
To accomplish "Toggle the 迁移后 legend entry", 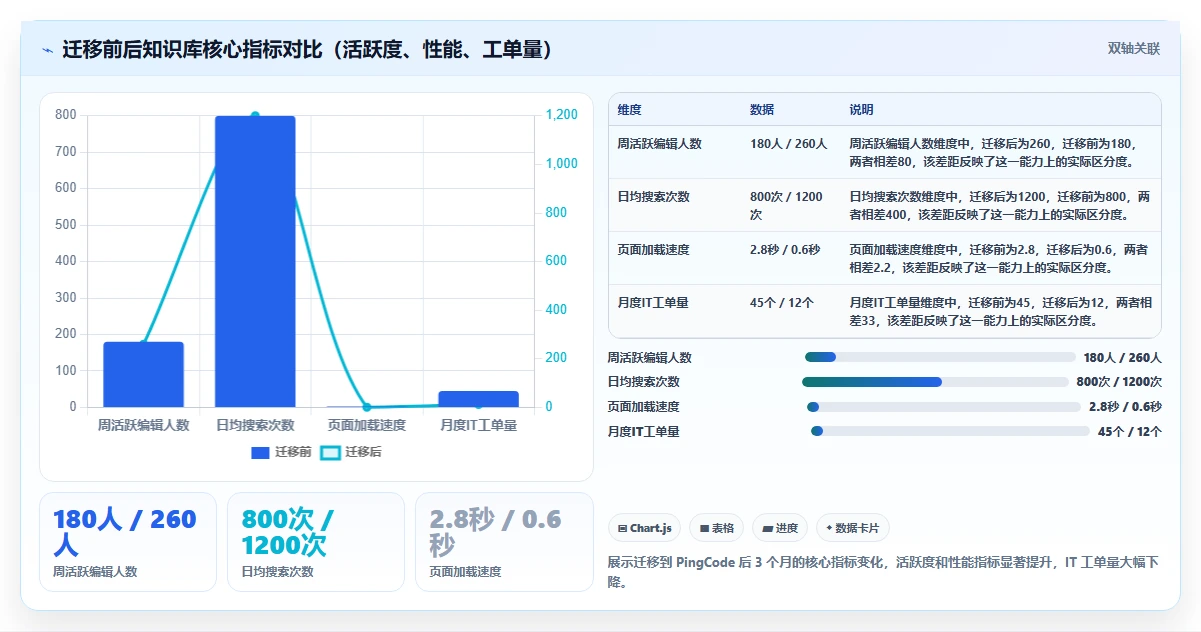I will [x=351, y=452].
